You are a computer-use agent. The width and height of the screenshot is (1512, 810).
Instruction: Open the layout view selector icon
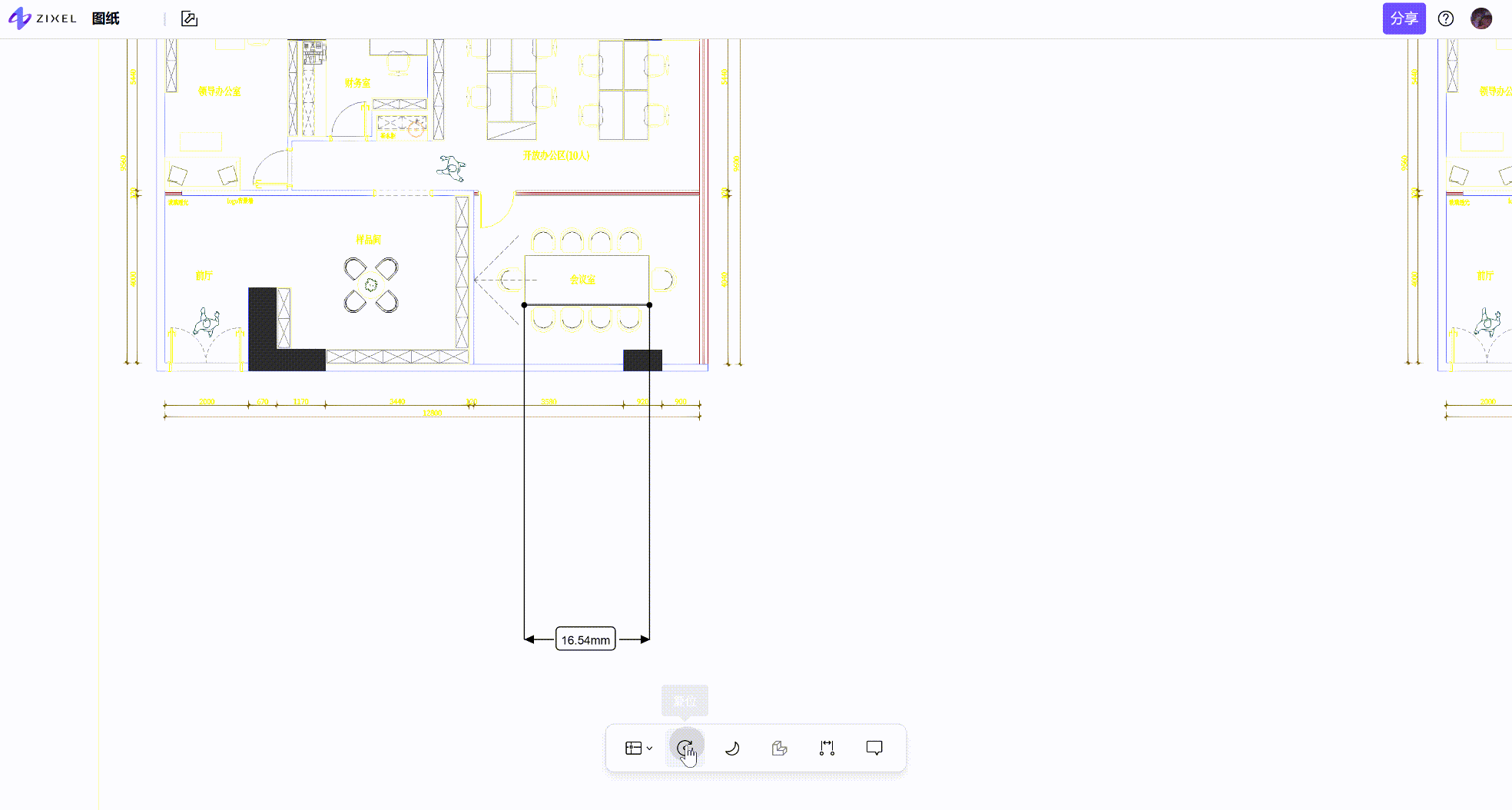coord(633,748)
